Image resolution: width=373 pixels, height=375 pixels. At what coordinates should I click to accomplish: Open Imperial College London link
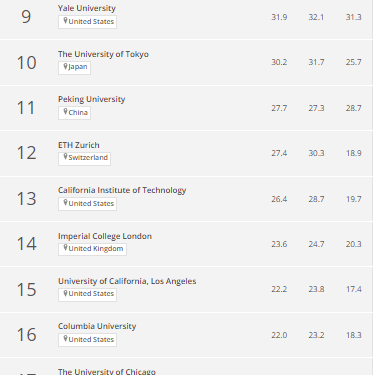tap(105, 236)
